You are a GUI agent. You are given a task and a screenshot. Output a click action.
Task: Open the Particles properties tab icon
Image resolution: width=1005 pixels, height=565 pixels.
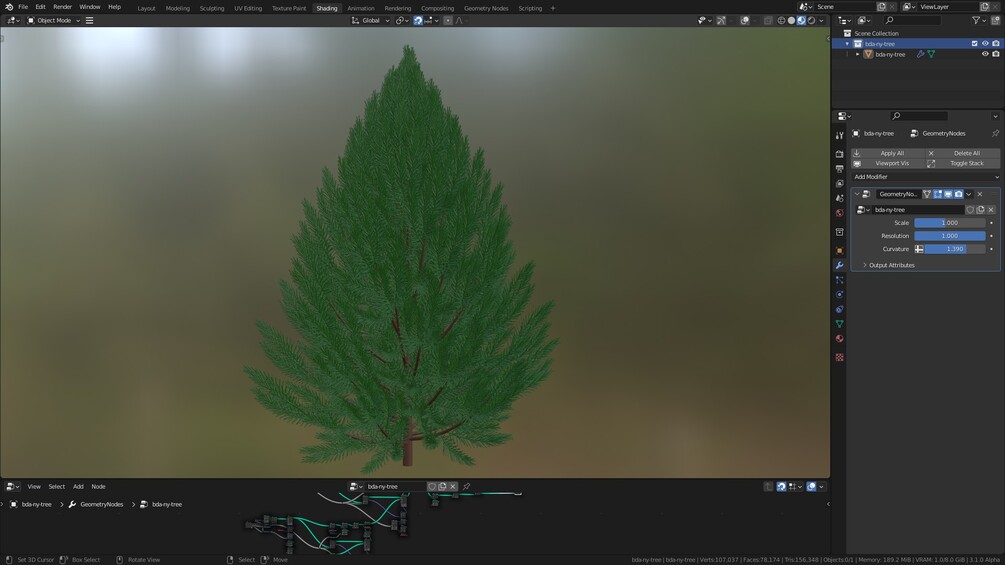point(840,280)
